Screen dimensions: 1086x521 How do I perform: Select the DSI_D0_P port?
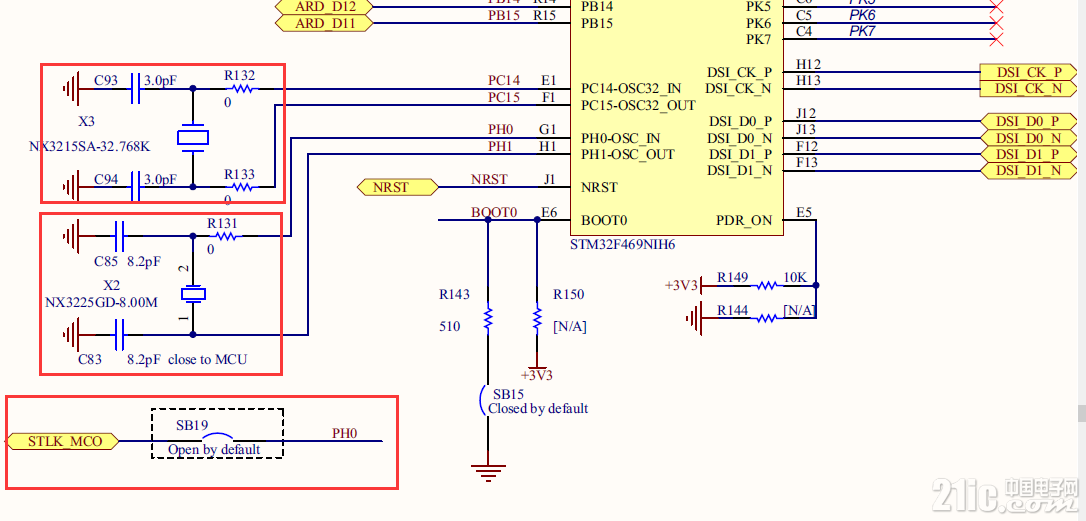click(x=1029, y=121)
